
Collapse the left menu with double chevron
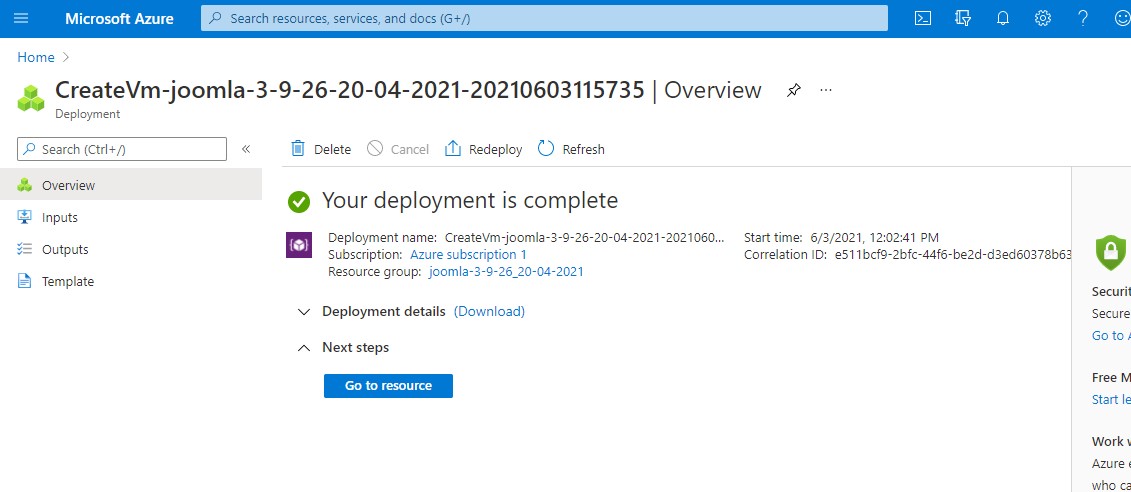246,149
